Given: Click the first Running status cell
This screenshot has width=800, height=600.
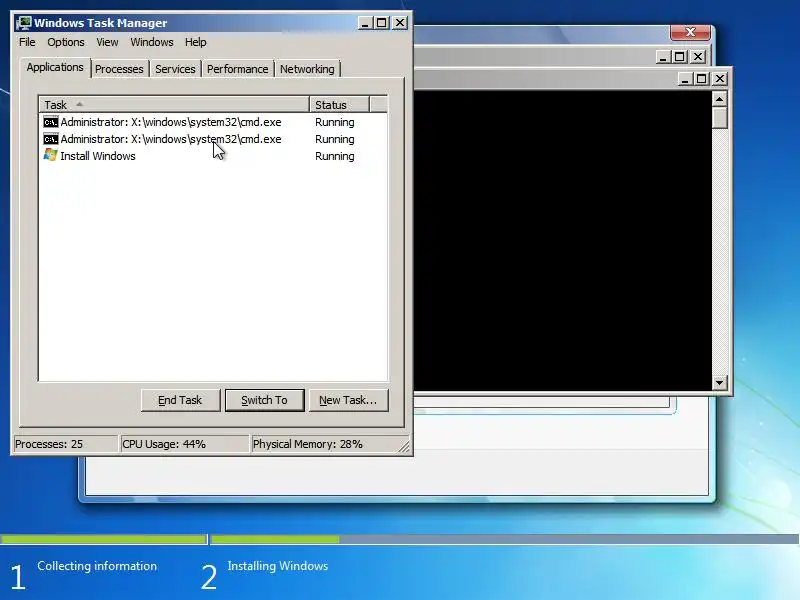Looking at the screenshot, I should click(x=335, y=122).
